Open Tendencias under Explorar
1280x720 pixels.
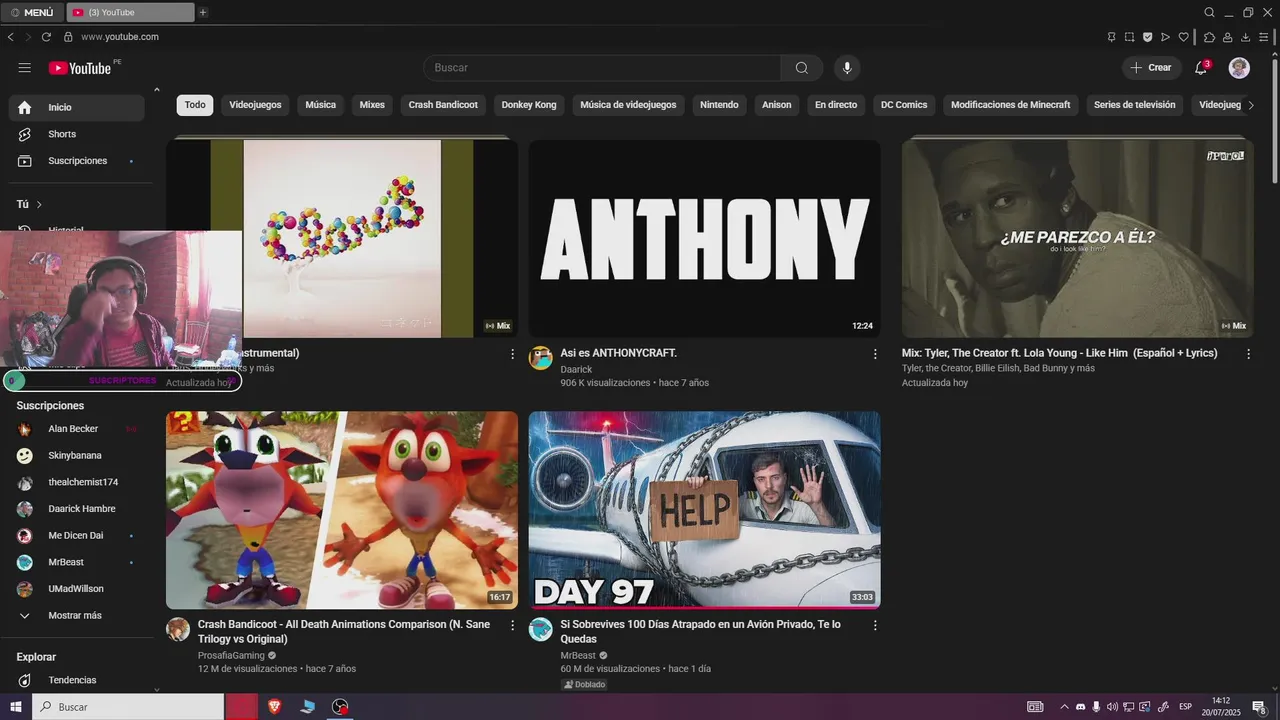(76, 680)
